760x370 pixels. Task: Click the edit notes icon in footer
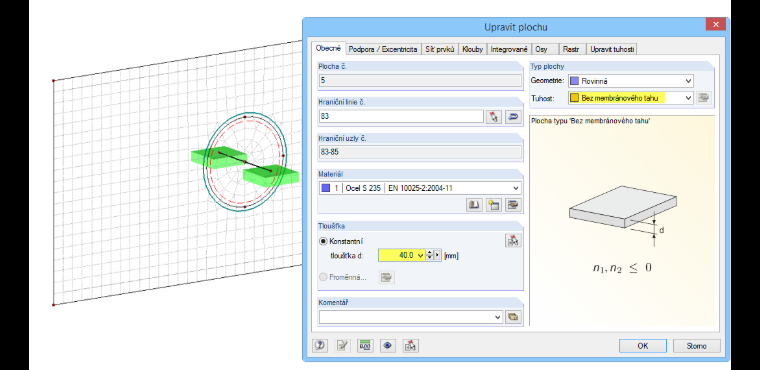[343, 346]
